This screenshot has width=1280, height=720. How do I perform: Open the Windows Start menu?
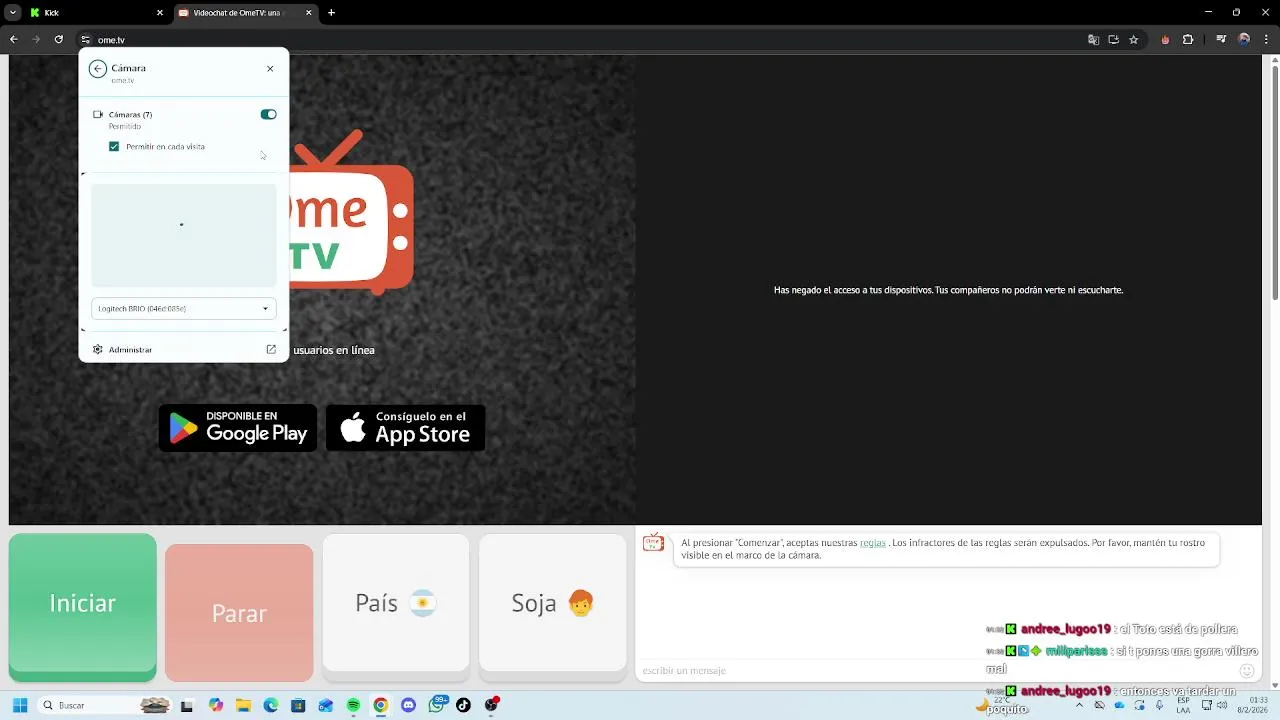pos(20,705)
